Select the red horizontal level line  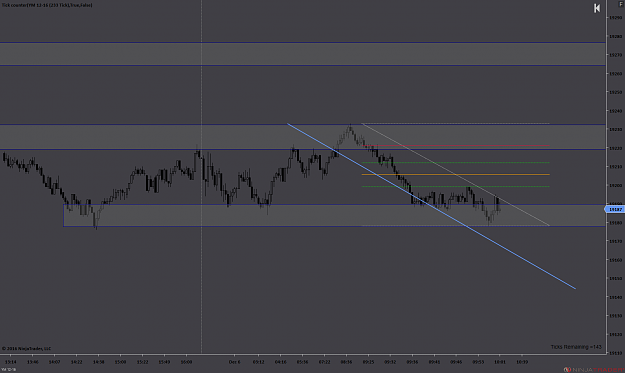tap(455, 146)
